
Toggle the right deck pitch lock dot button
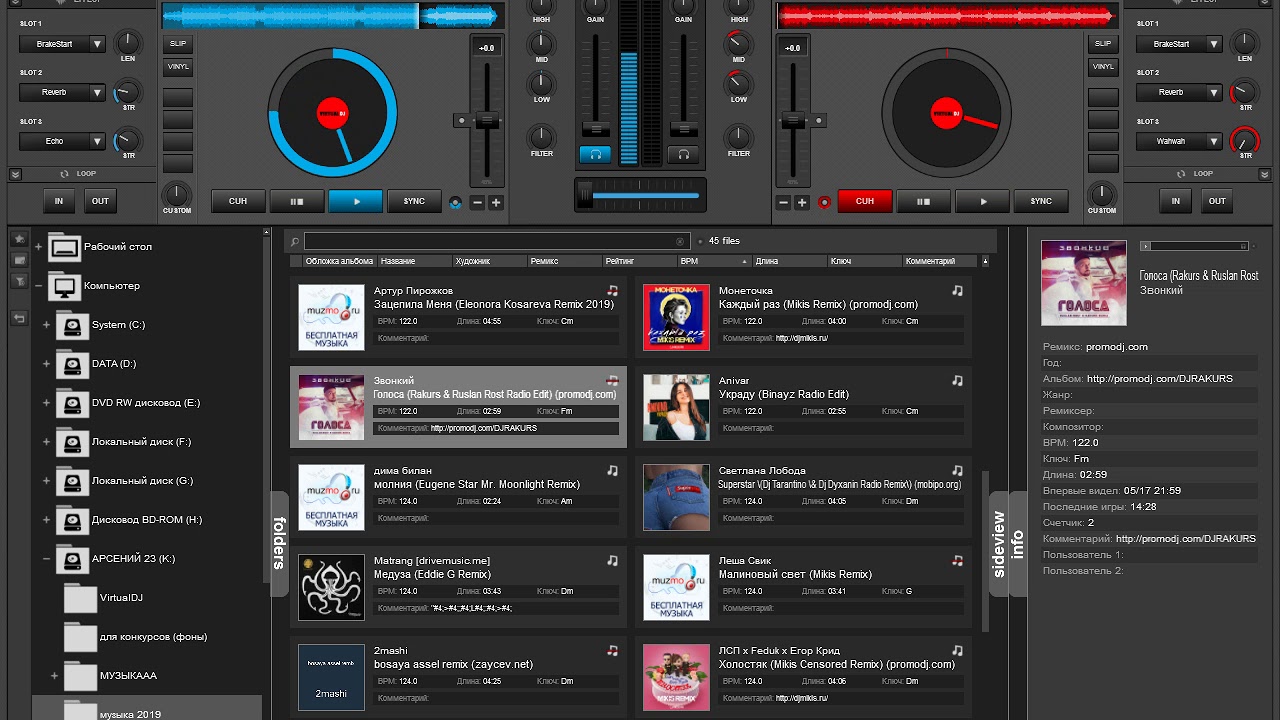tap(819, 120)
